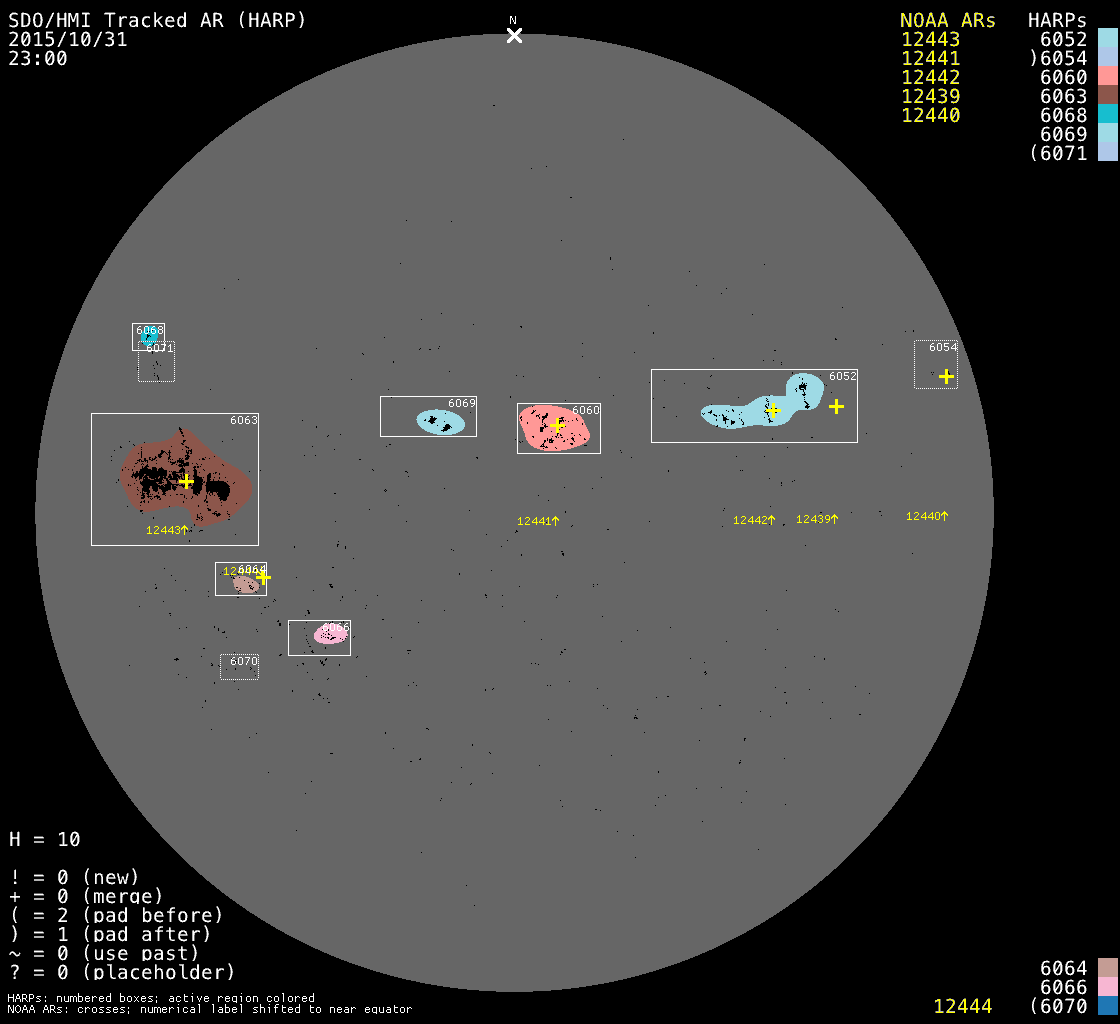Select the 12440 arrow label on the solar disk
The width and height of the screenshot is (1120, 1024).
927,516
